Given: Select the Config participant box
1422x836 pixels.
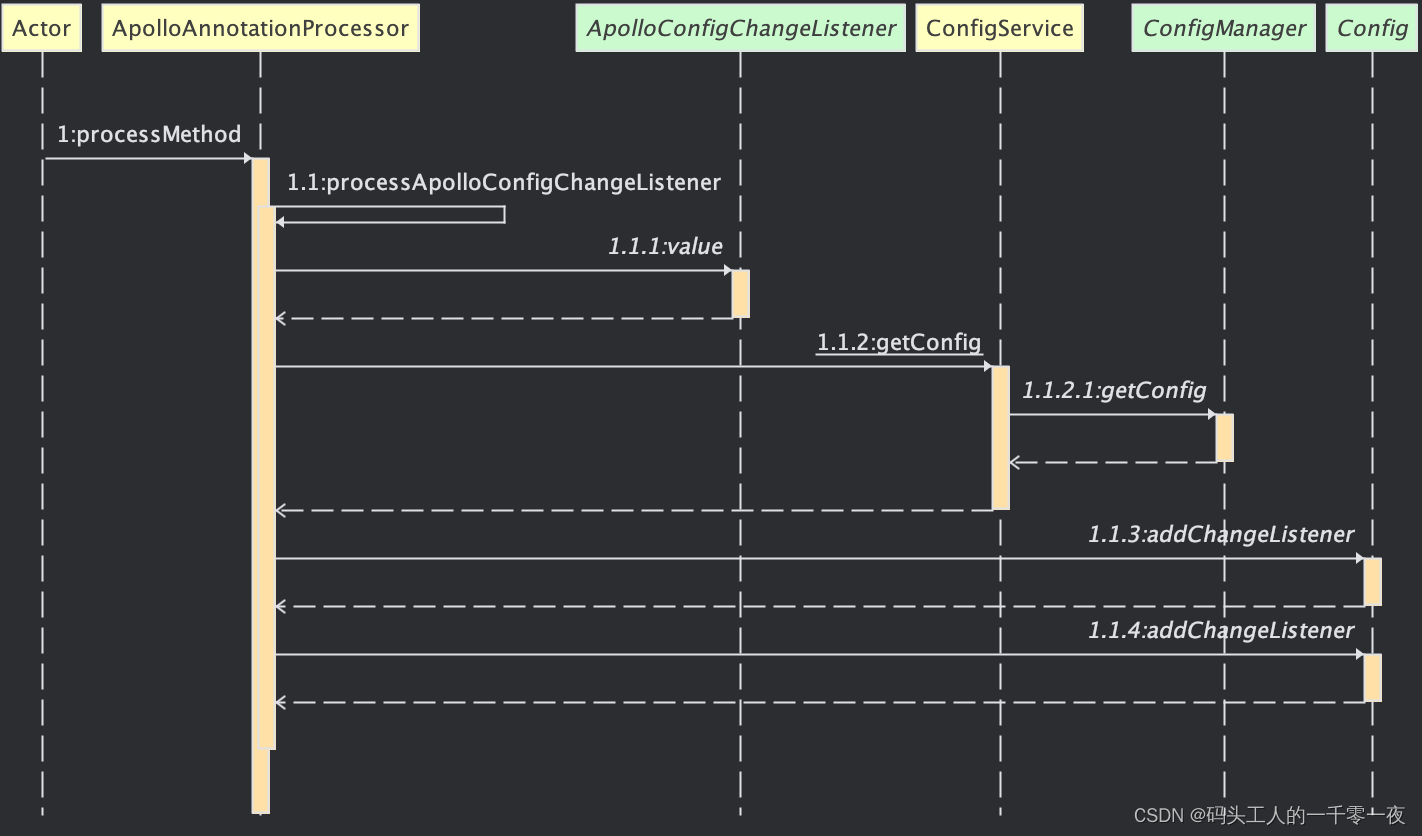Looking at the screenshot, I should click(1373, 28).
